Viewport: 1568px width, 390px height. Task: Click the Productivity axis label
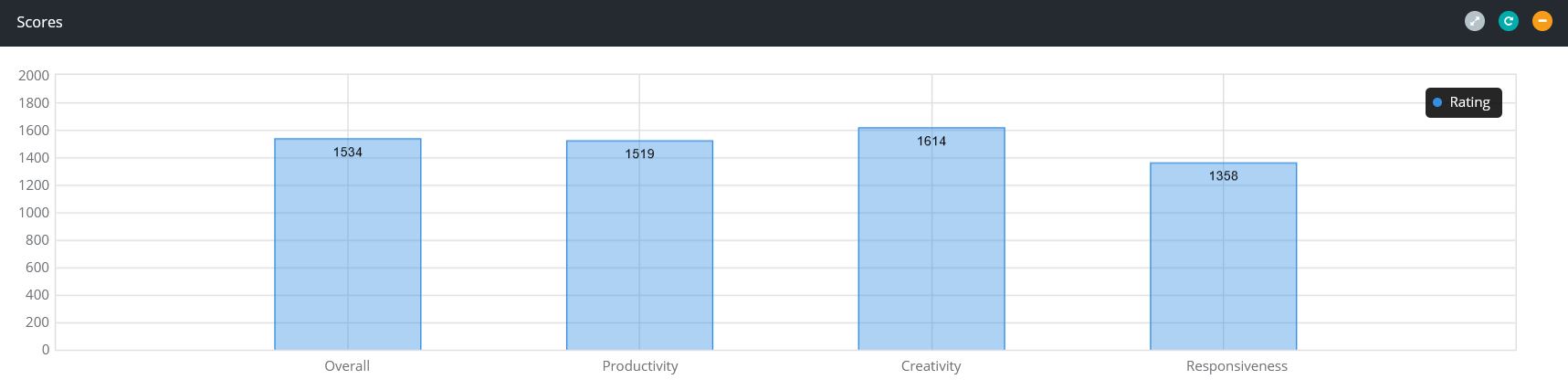640,365
